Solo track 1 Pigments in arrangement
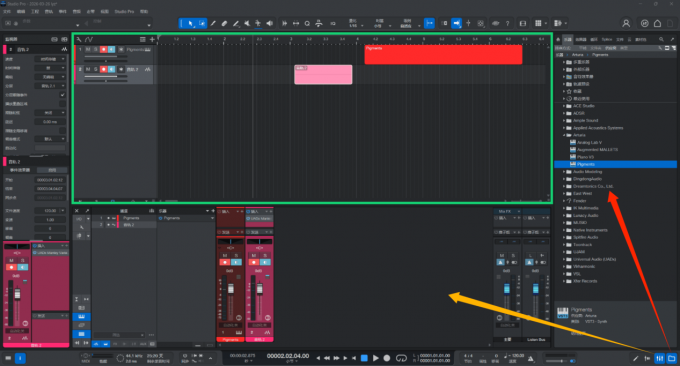This screenshot has height=366, width=680. [95, 50]
